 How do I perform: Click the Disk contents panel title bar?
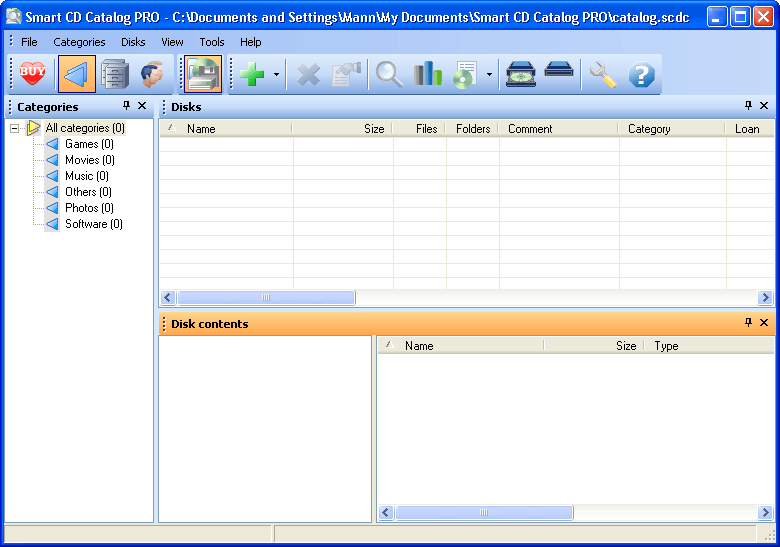467,323
